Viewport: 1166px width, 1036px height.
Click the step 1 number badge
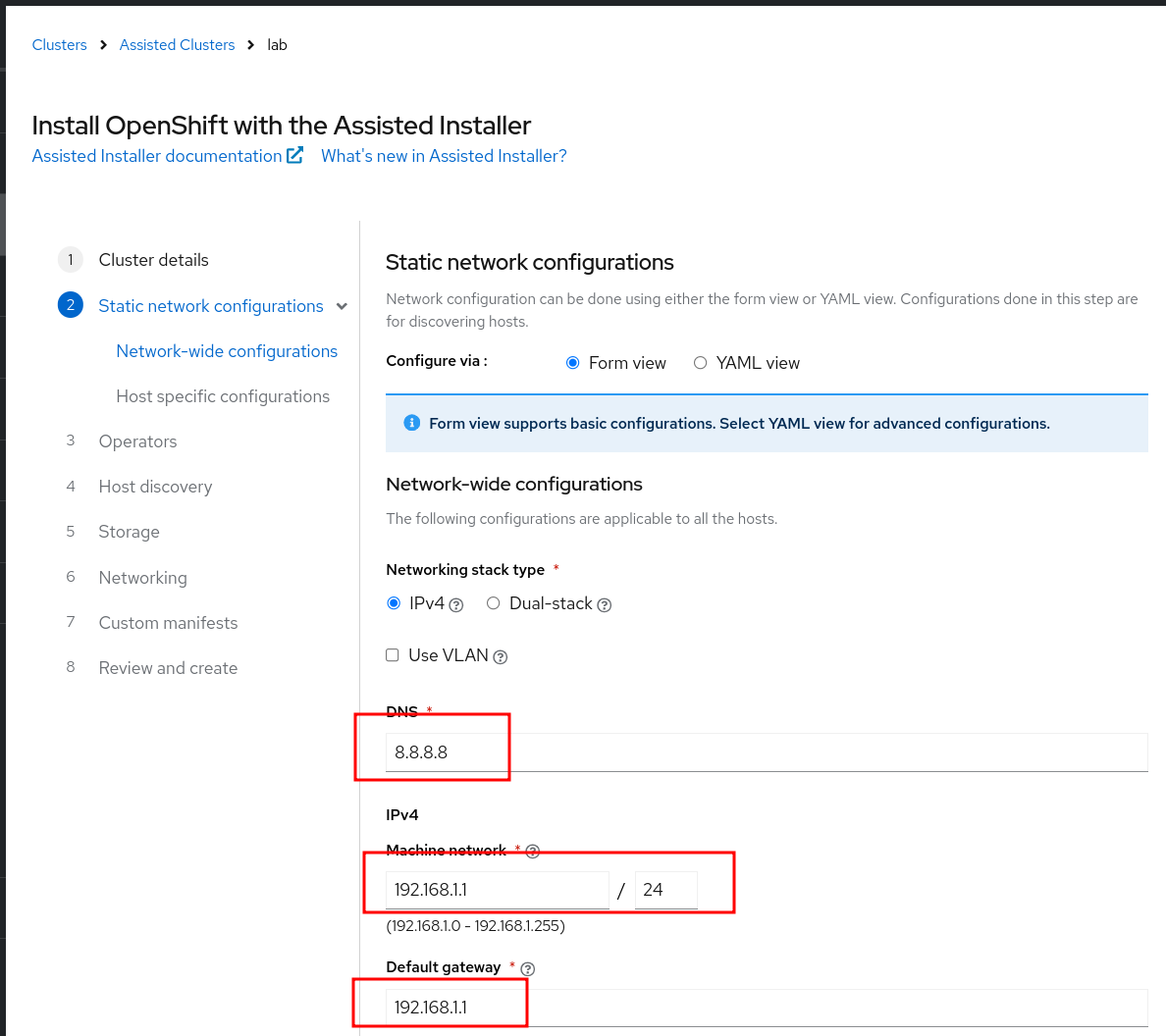[71, 260]
